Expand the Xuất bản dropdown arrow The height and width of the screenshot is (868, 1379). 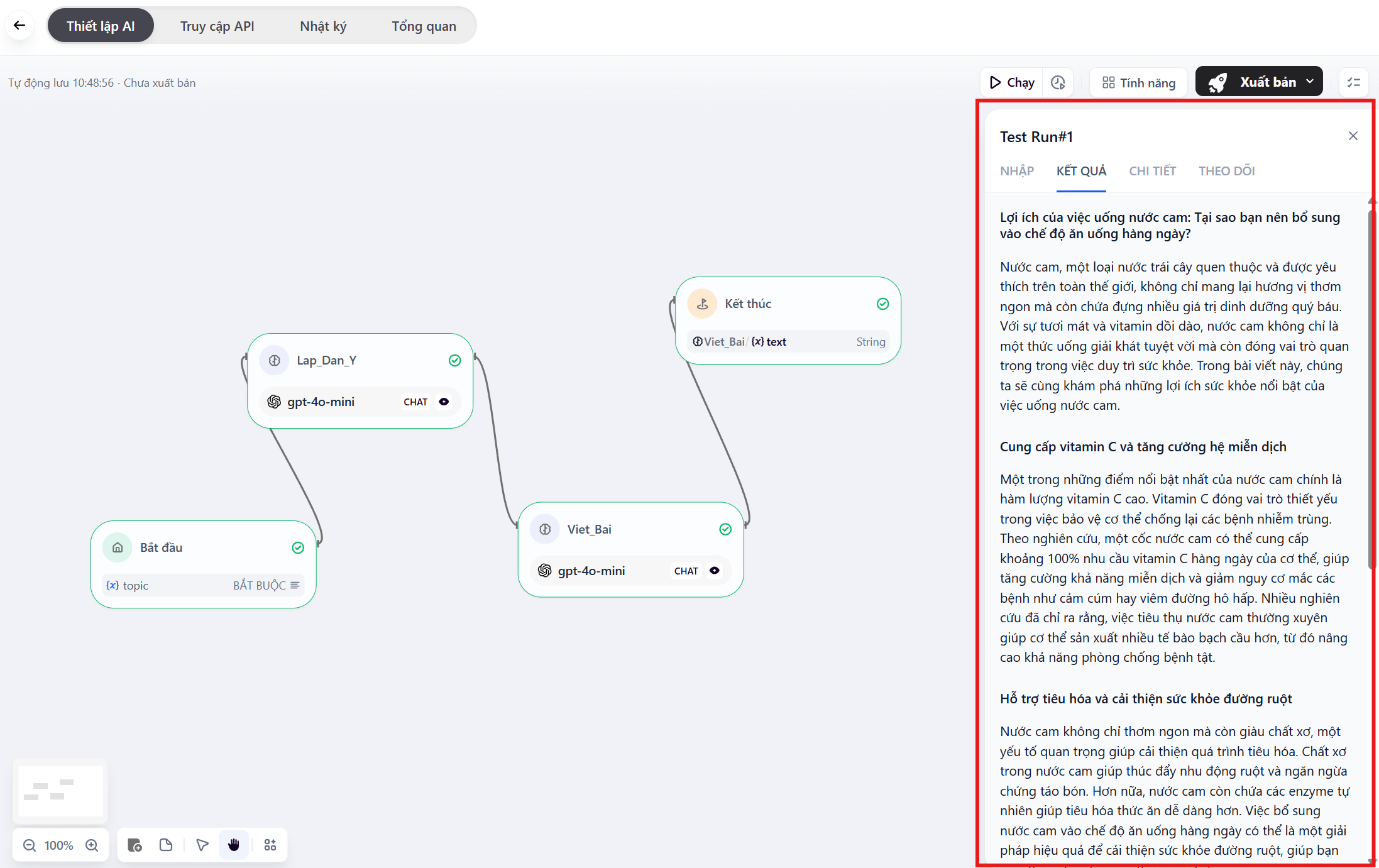(x=1310, y=82)
